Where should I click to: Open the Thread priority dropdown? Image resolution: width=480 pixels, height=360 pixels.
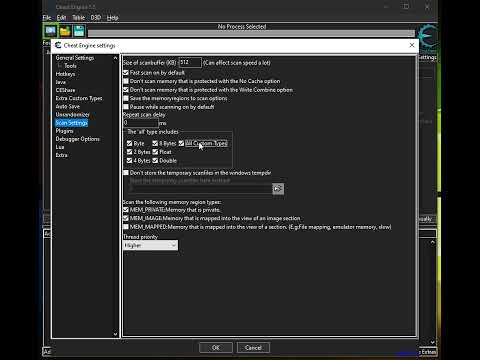150,245
